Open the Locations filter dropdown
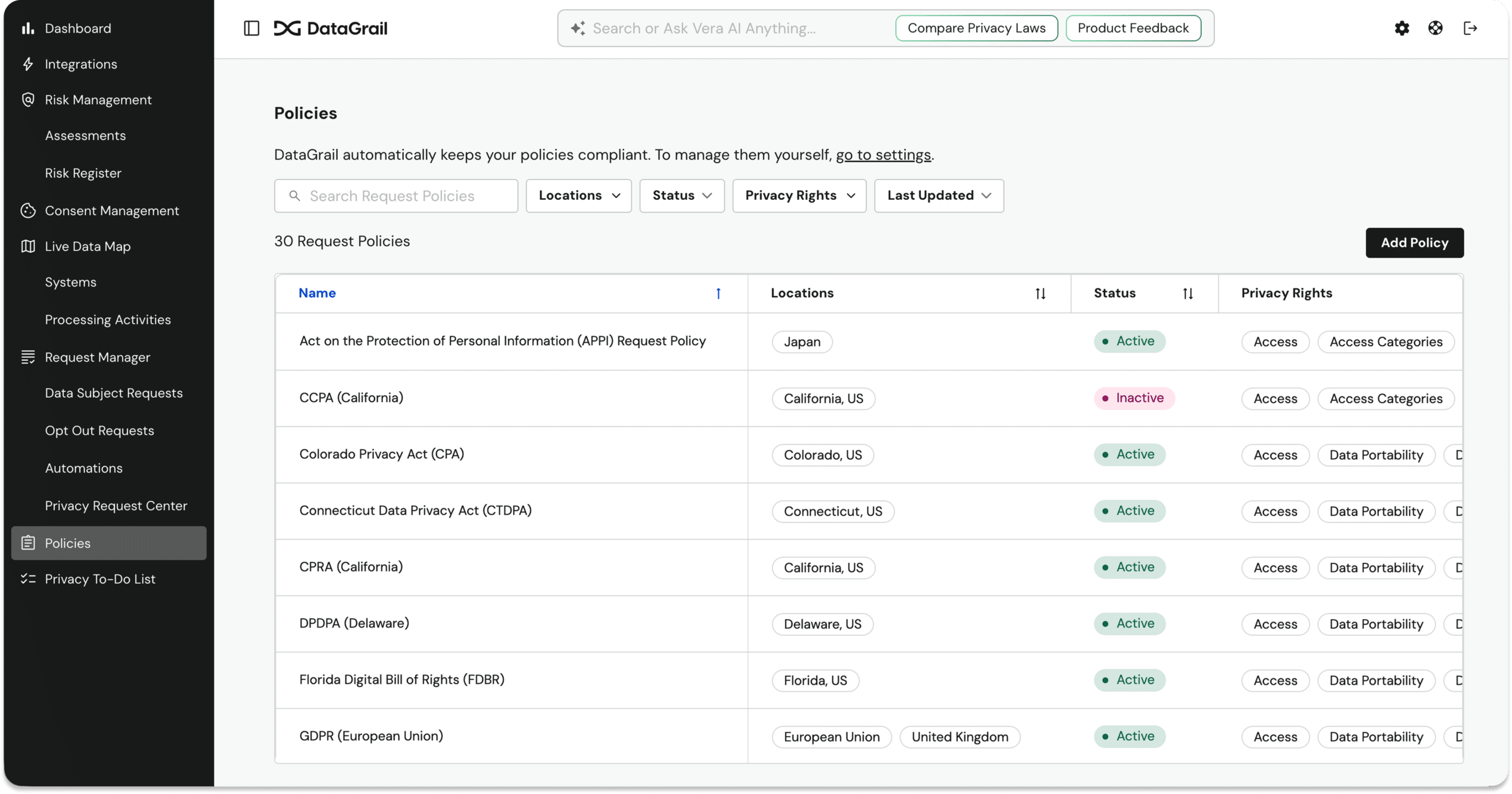1512x794 pixels. (x=579, y=196)
